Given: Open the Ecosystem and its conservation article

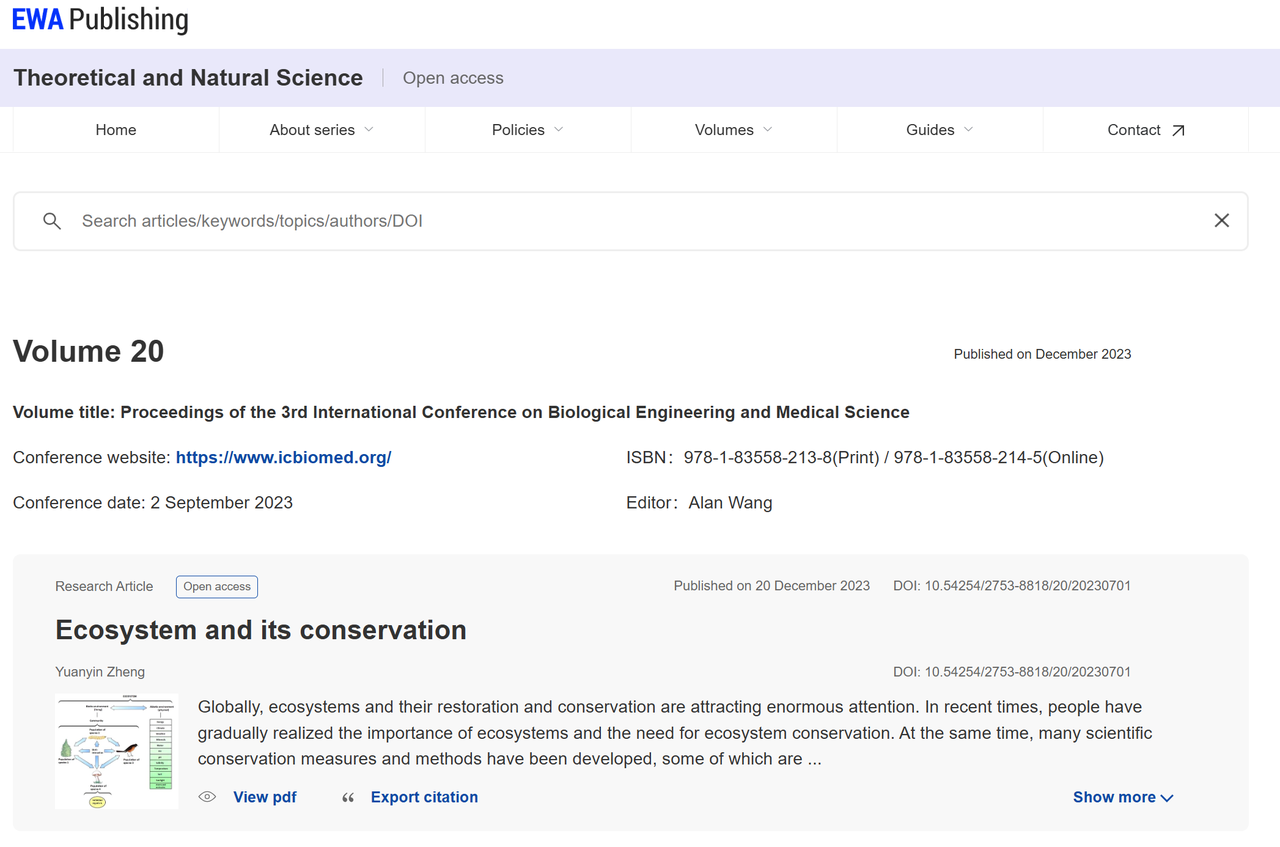Looking at the screenshot, I should pyautogui.click(x=261, y=630).
